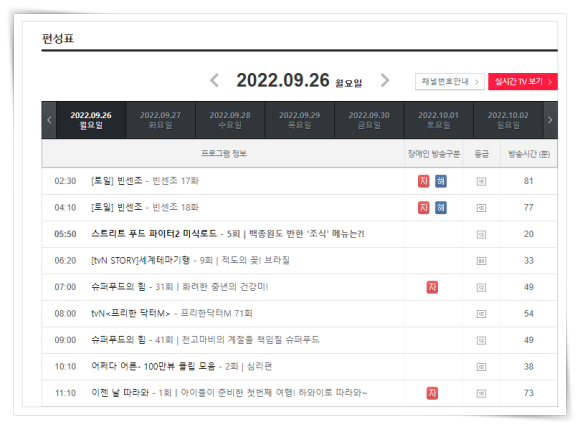This screenshot has height=429, width=580.
Task: Click duration value 81 in 02:30 row
Action: [528, 181]
